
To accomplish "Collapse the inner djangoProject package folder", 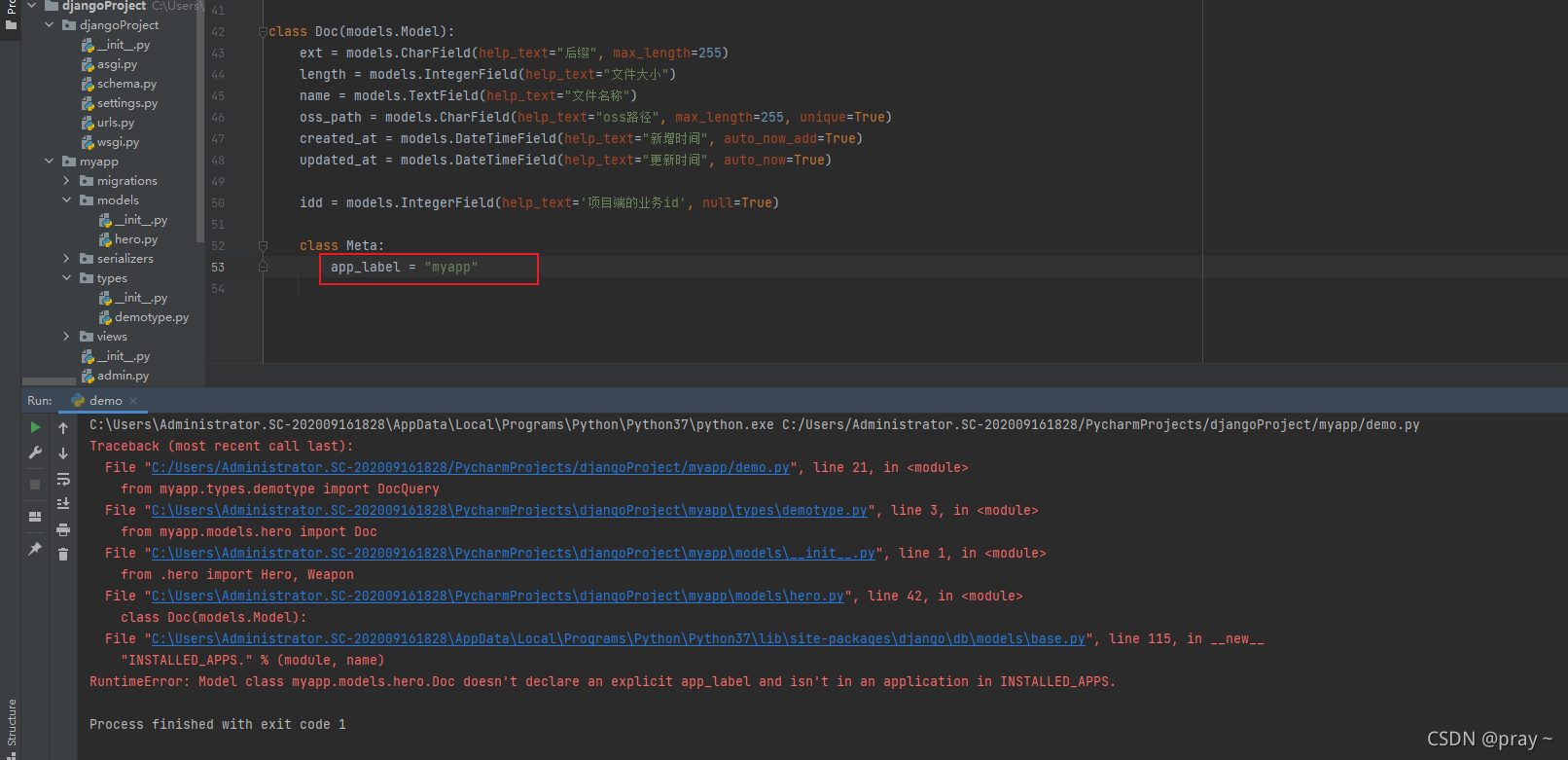I will [x=50, y=25].
